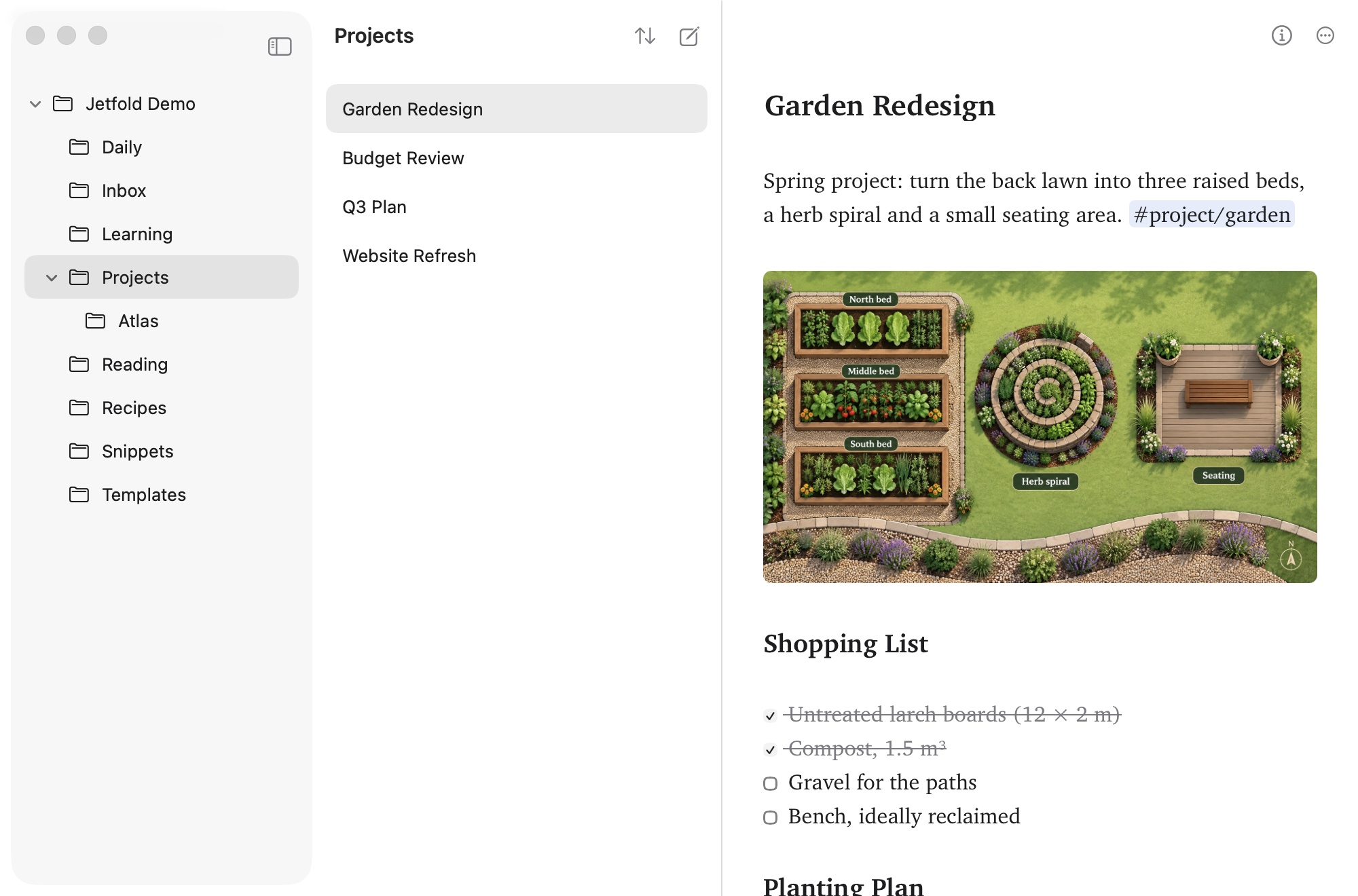Click the Snippets folder icon

coord(79,451)
